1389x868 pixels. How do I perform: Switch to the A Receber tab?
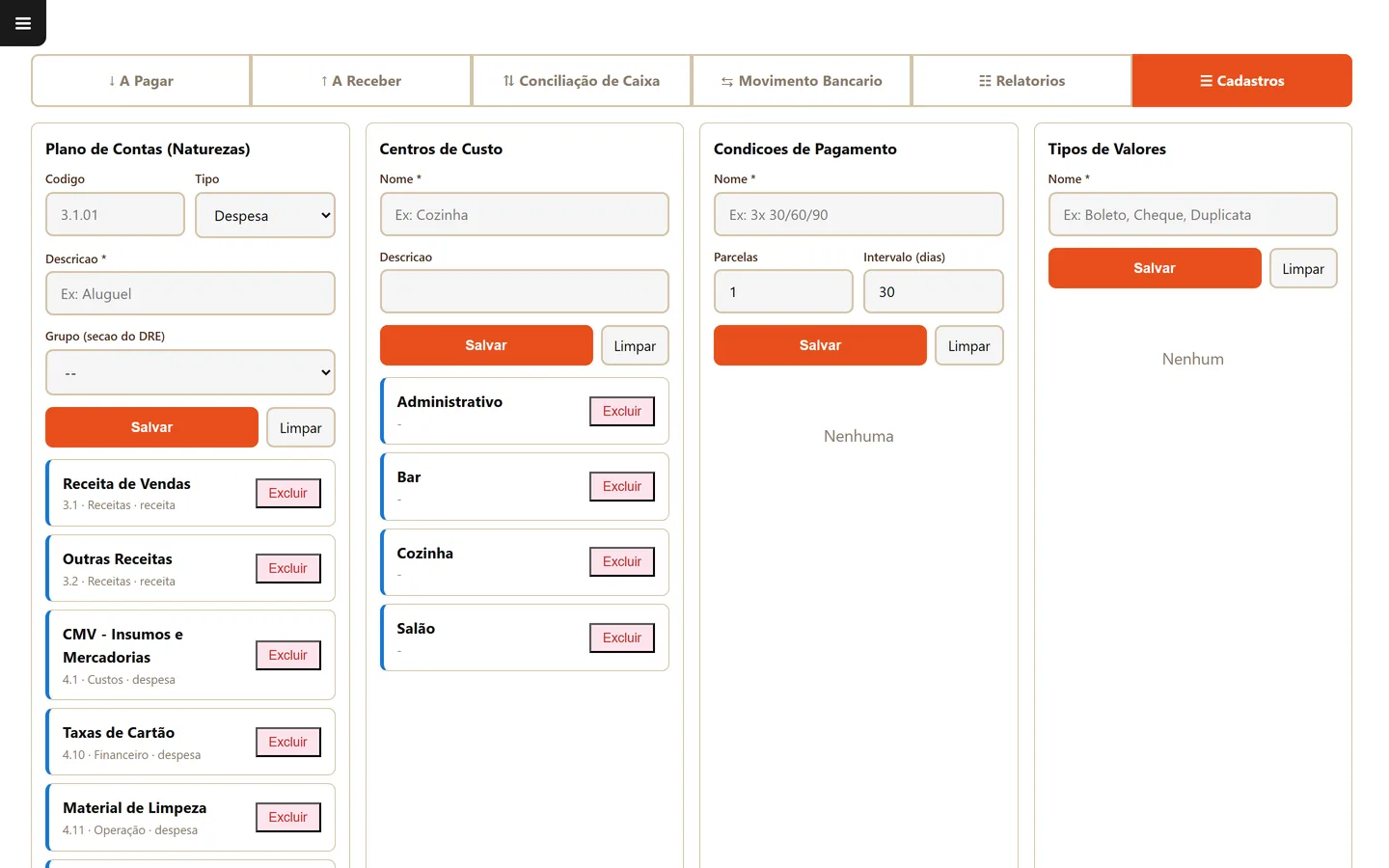click(361, 81)
